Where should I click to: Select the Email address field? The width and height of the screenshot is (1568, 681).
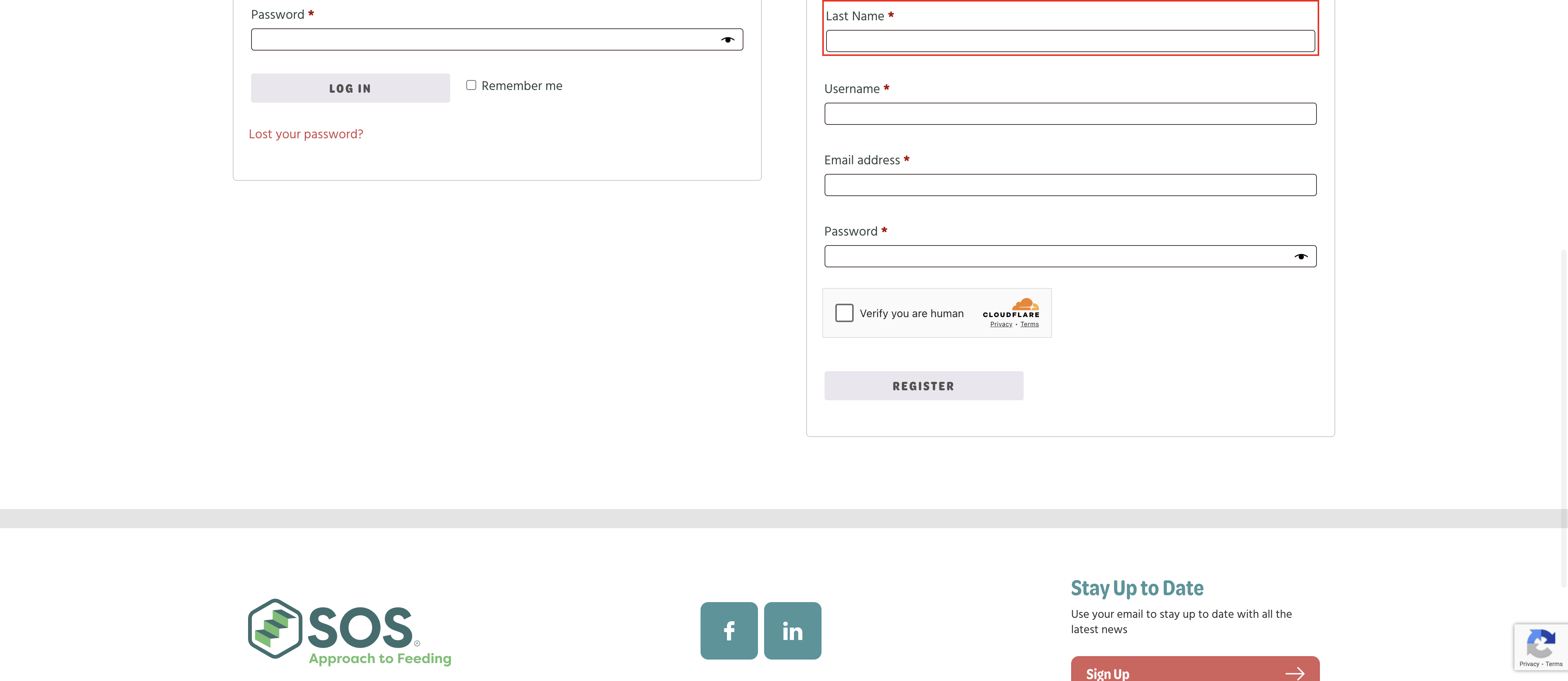pyautogui.click(x=1070, y=185)
